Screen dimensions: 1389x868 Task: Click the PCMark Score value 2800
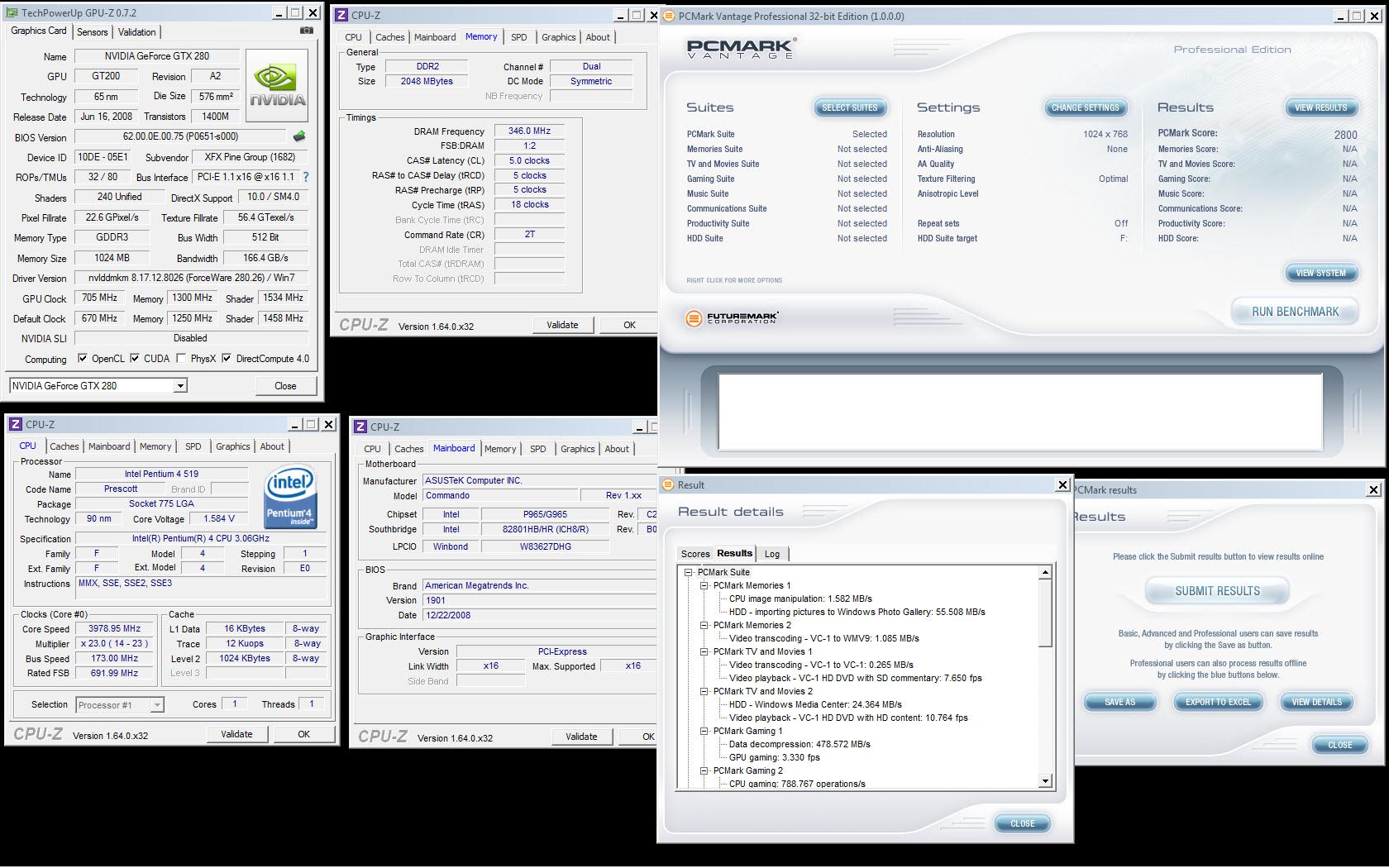[1345, 134]
